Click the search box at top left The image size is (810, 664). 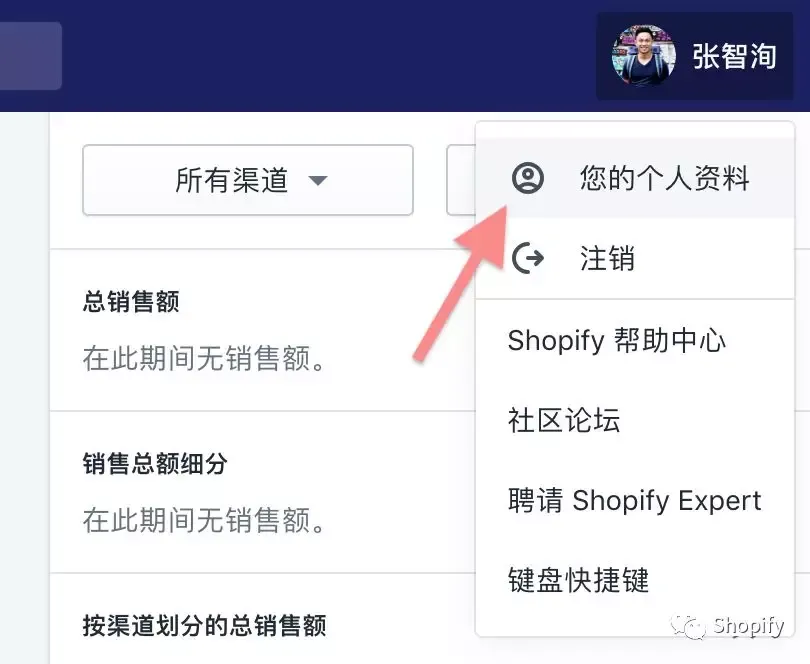coord(30,56)
